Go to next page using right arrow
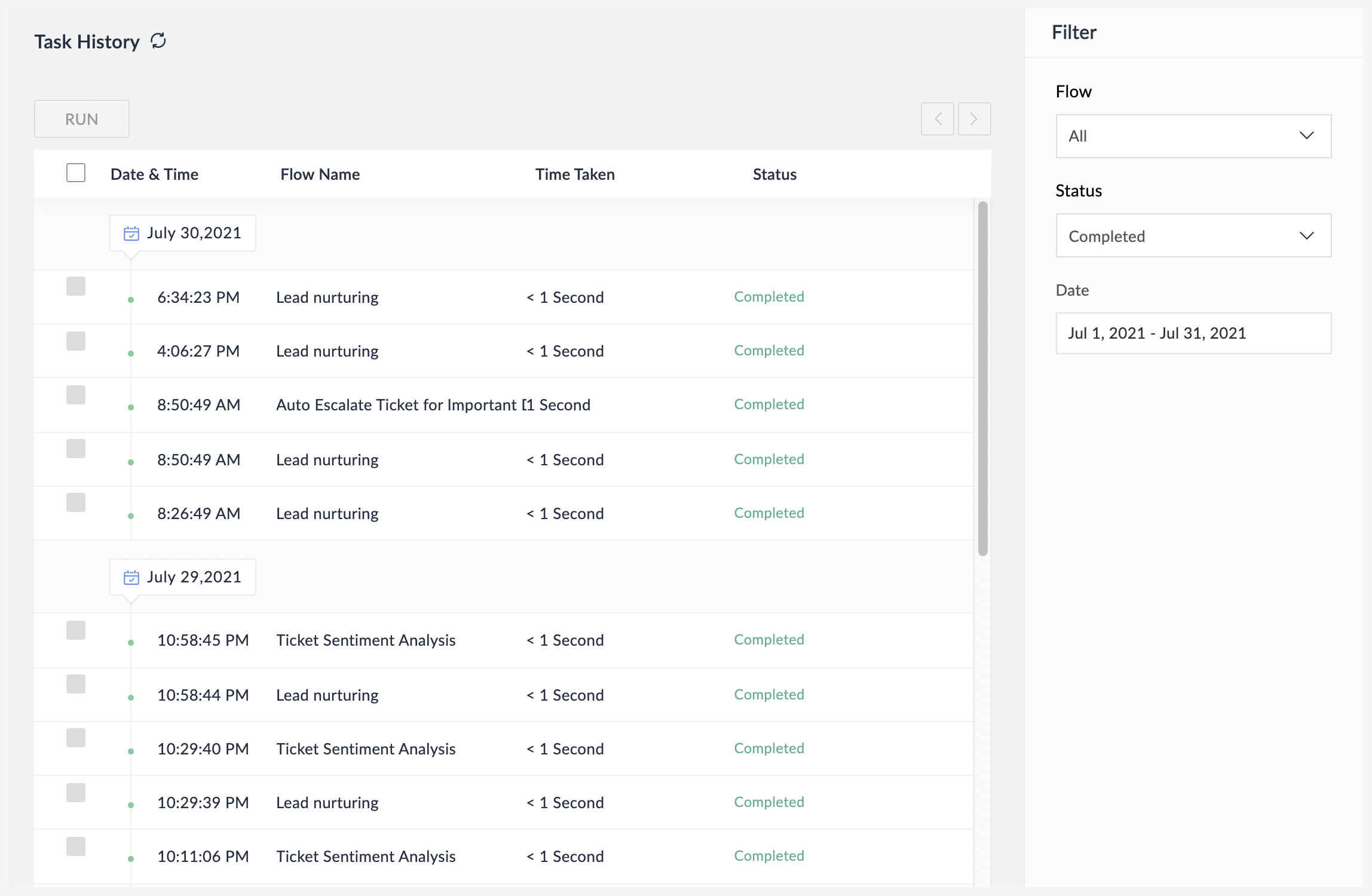 (x=974, y=119)
